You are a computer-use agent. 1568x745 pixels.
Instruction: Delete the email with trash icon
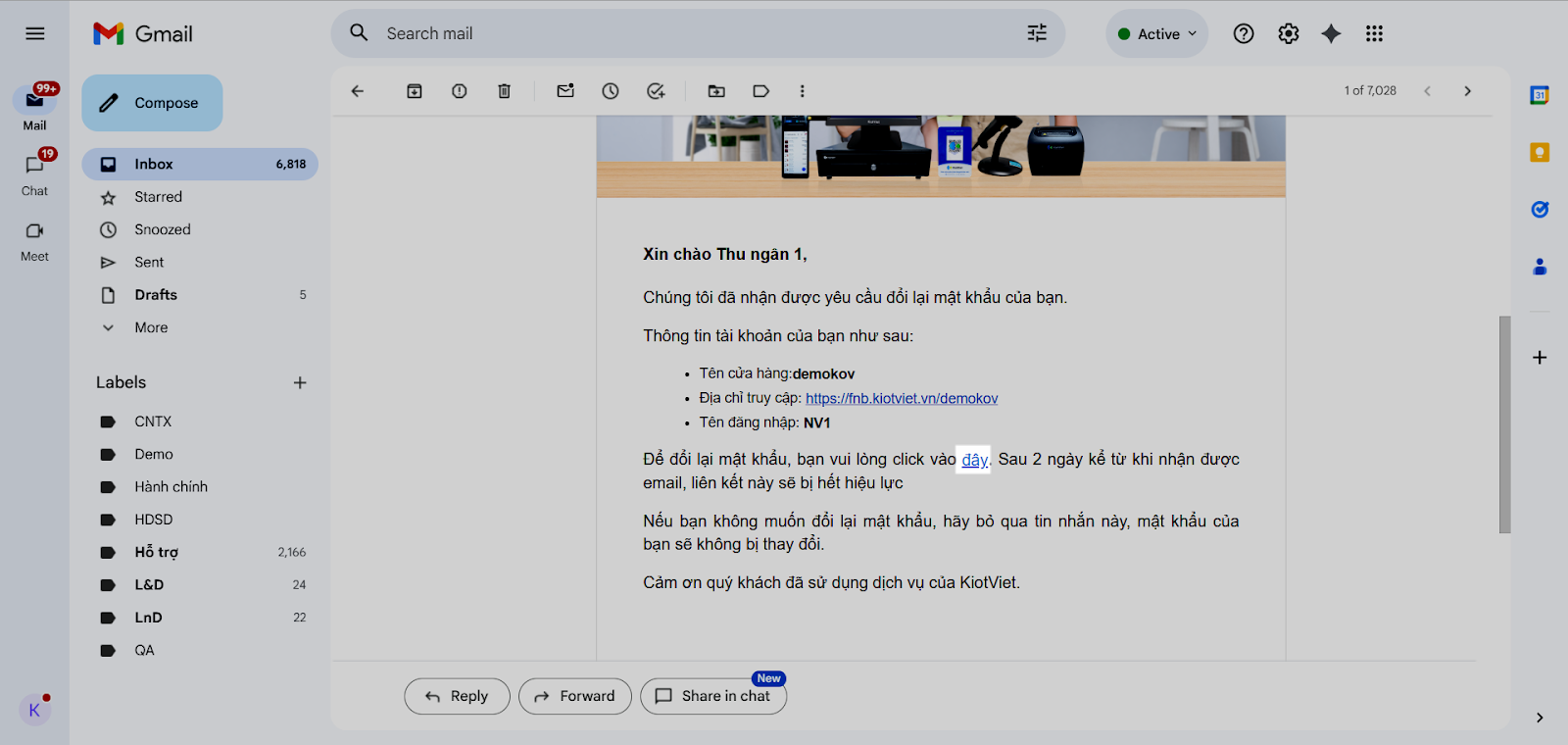[x=504, y=91]
